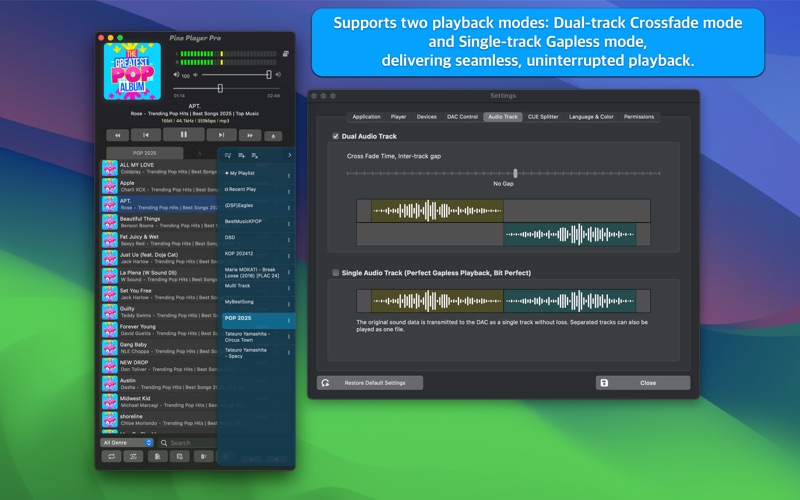Open options for POP 2025 playlist
Image resolution: width=800 pixels, height=500 pixels.
click(289, 320)
